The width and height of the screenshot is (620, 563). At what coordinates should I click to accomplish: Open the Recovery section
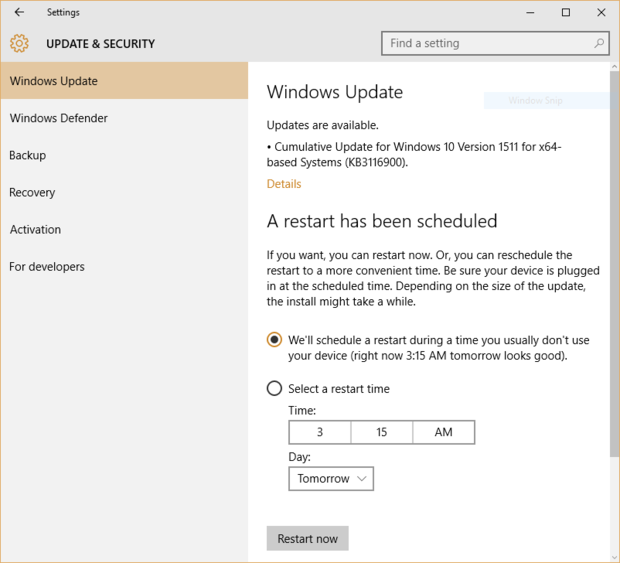click(x=124, y=192)
